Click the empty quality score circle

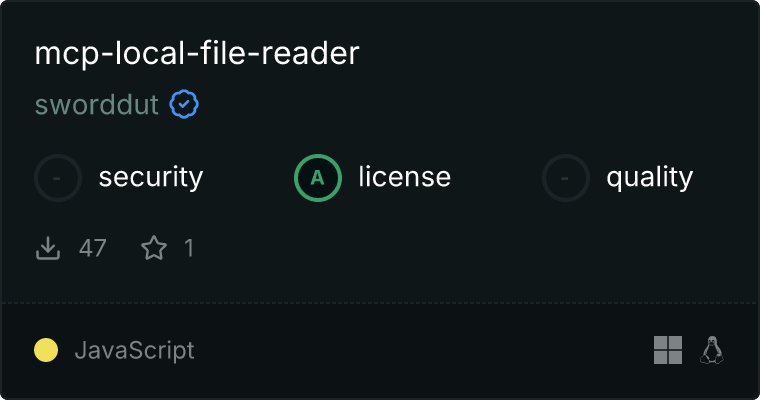566,178
